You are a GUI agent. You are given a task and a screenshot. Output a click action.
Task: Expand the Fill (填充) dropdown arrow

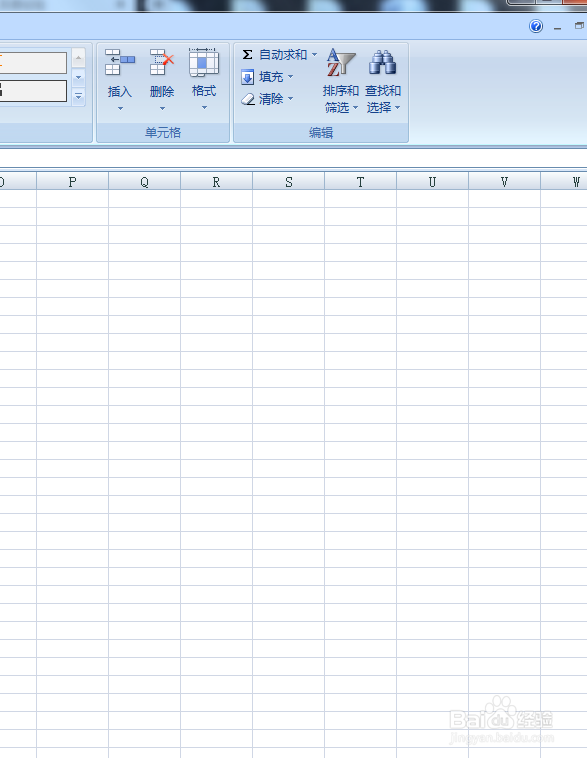tap(290, 76)
